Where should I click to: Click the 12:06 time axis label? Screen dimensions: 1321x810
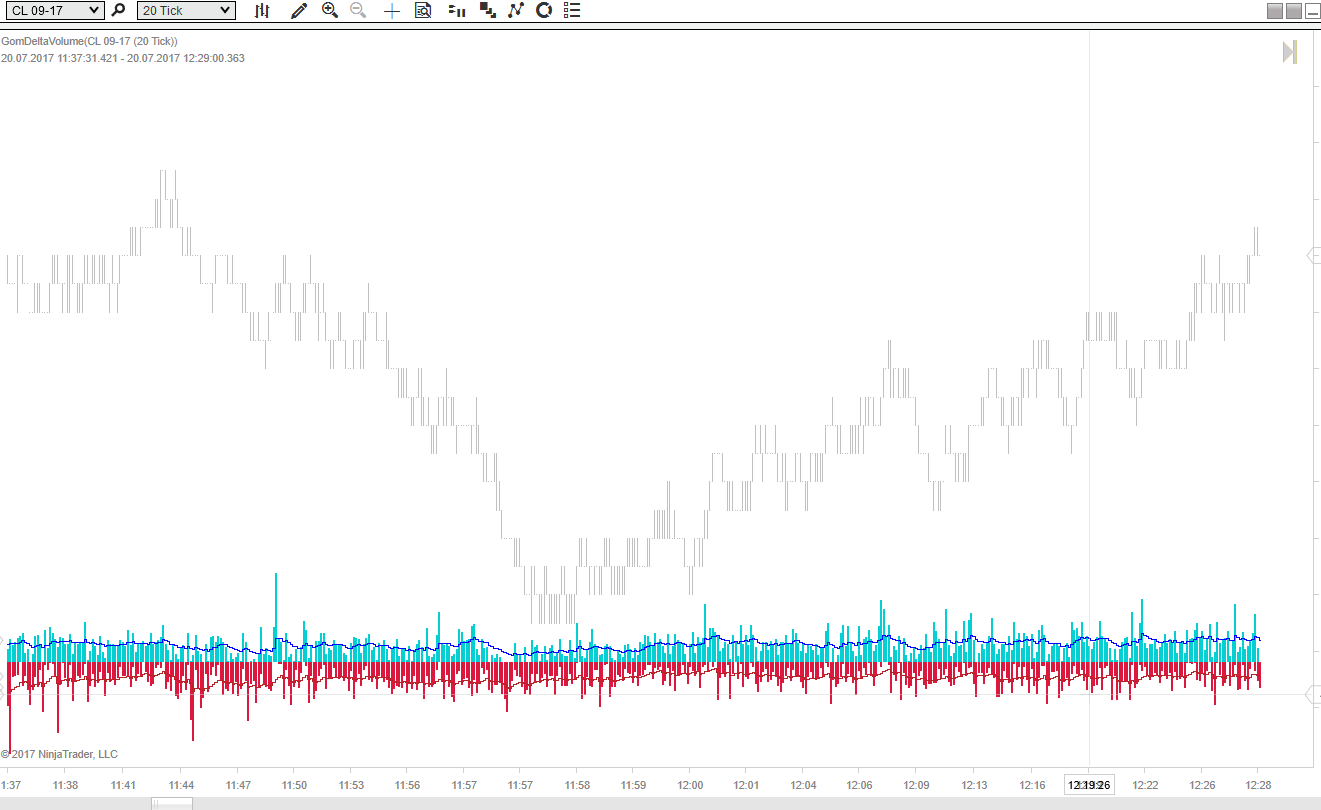859,785
